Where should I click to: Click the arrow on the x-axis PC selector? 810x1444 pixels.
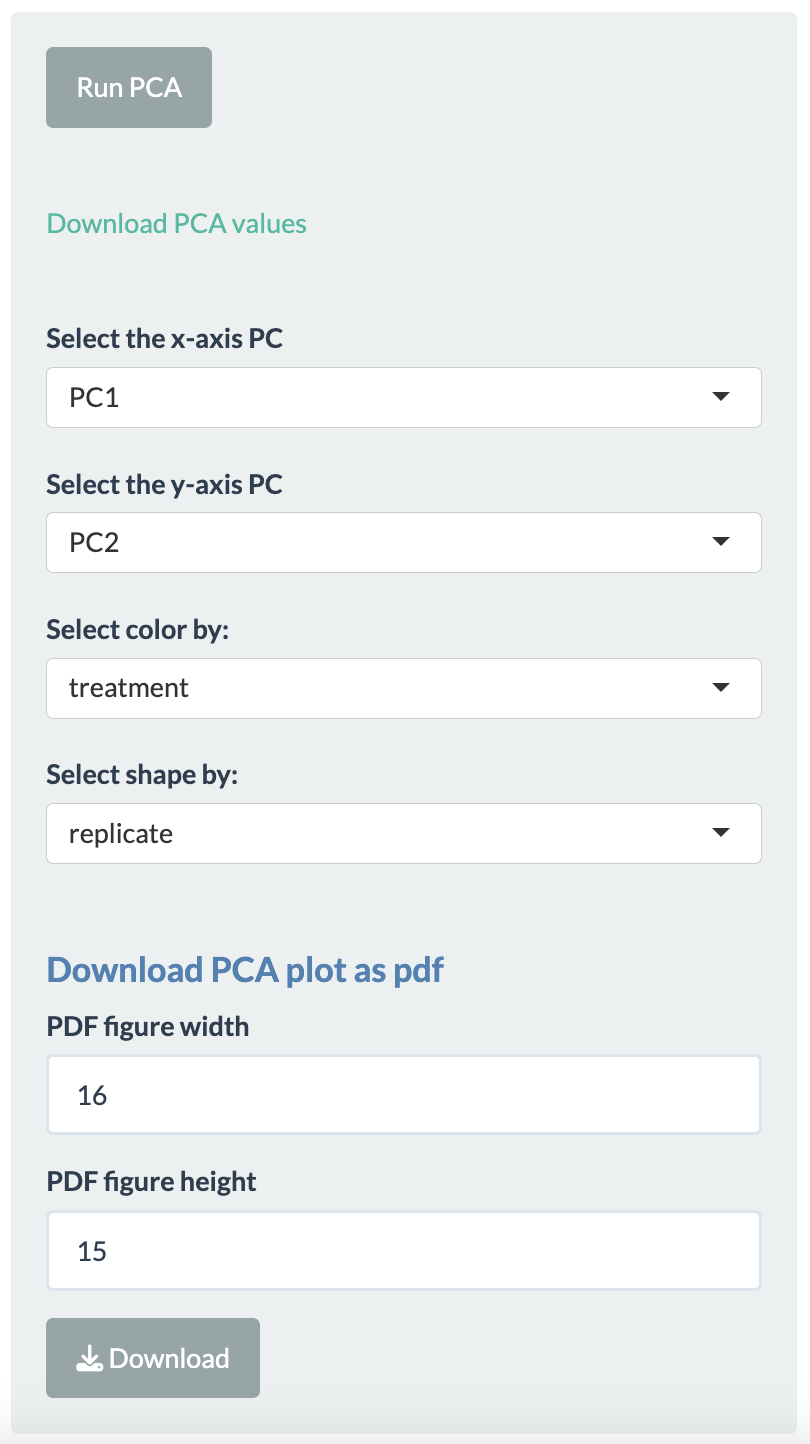[721, 397]
